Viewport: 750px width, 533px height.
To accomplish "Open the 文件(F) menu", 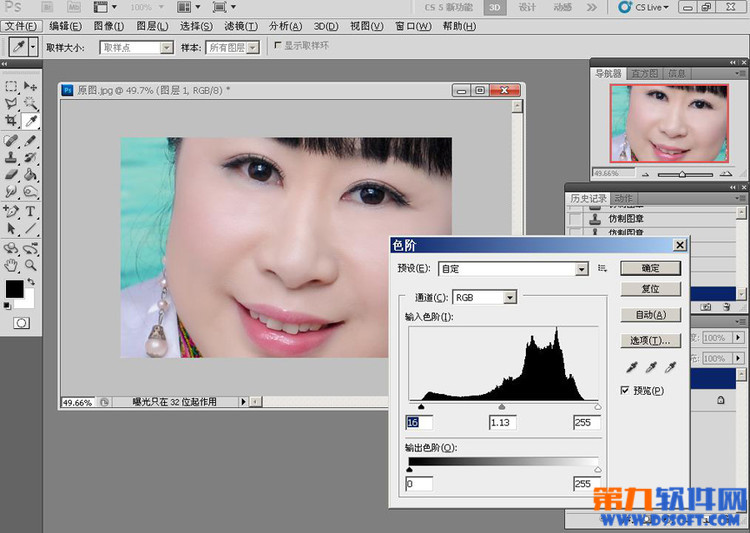I will 22,26.
